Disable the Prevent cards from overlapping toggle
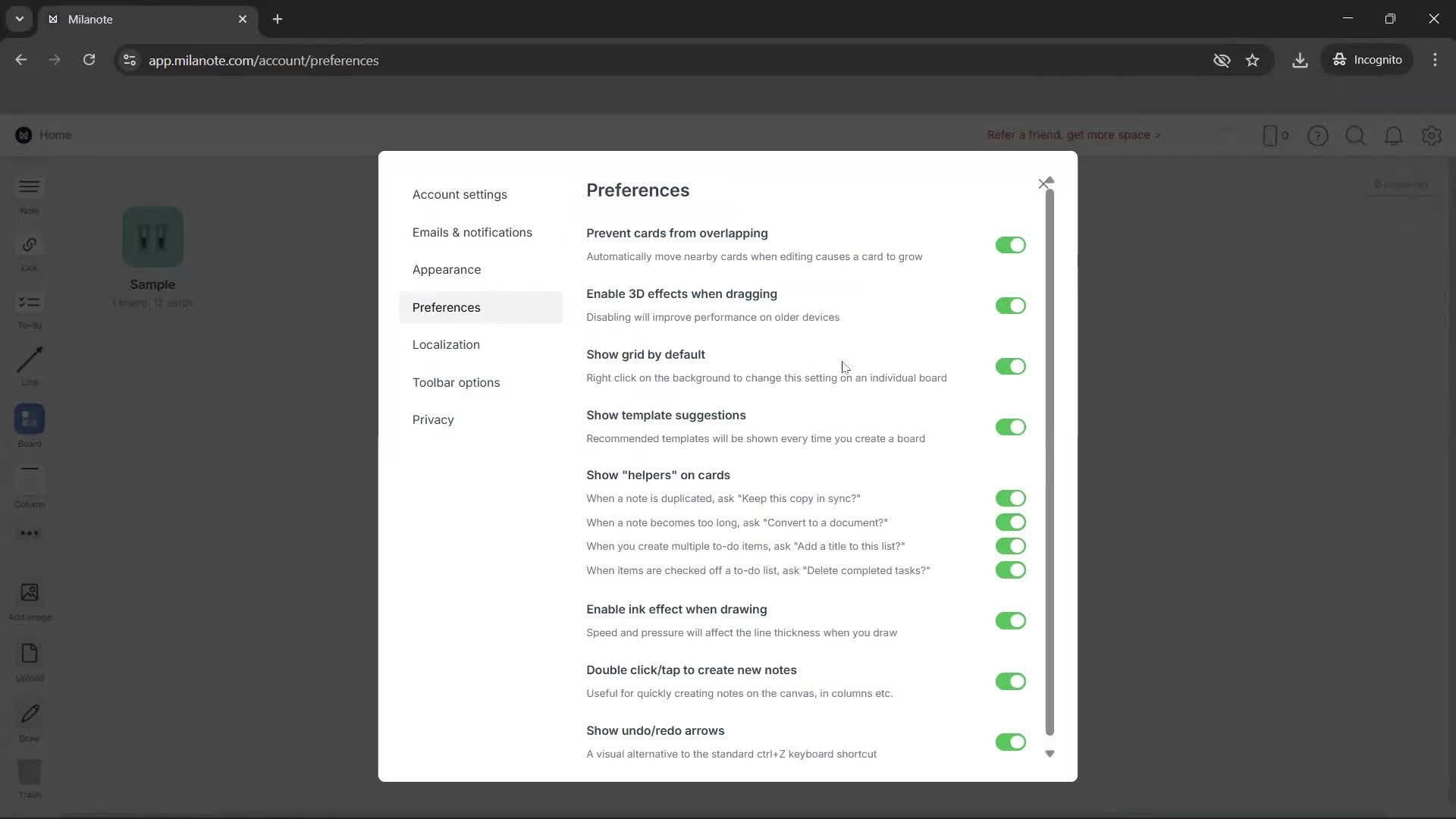Screen dimensions: 1456x819 click(x=1011, y=244)
